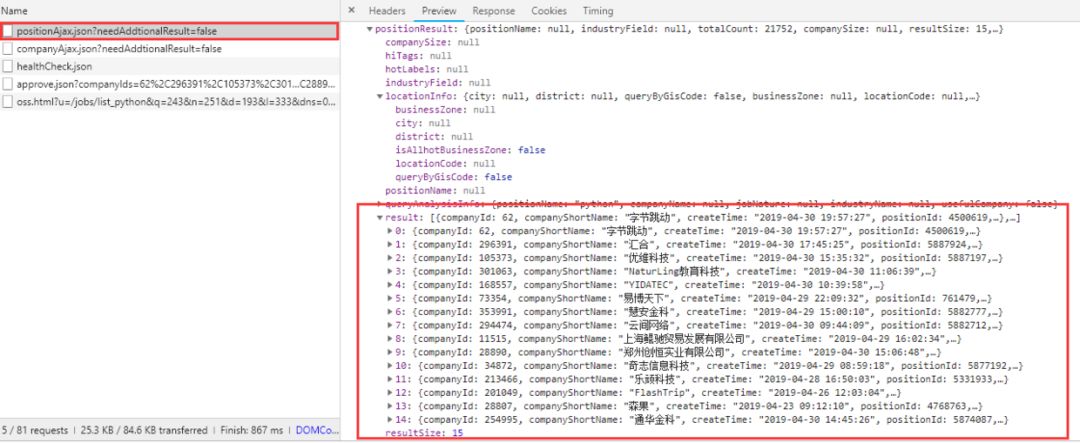
Task: Close the request details pane
Action: (350, 11)
